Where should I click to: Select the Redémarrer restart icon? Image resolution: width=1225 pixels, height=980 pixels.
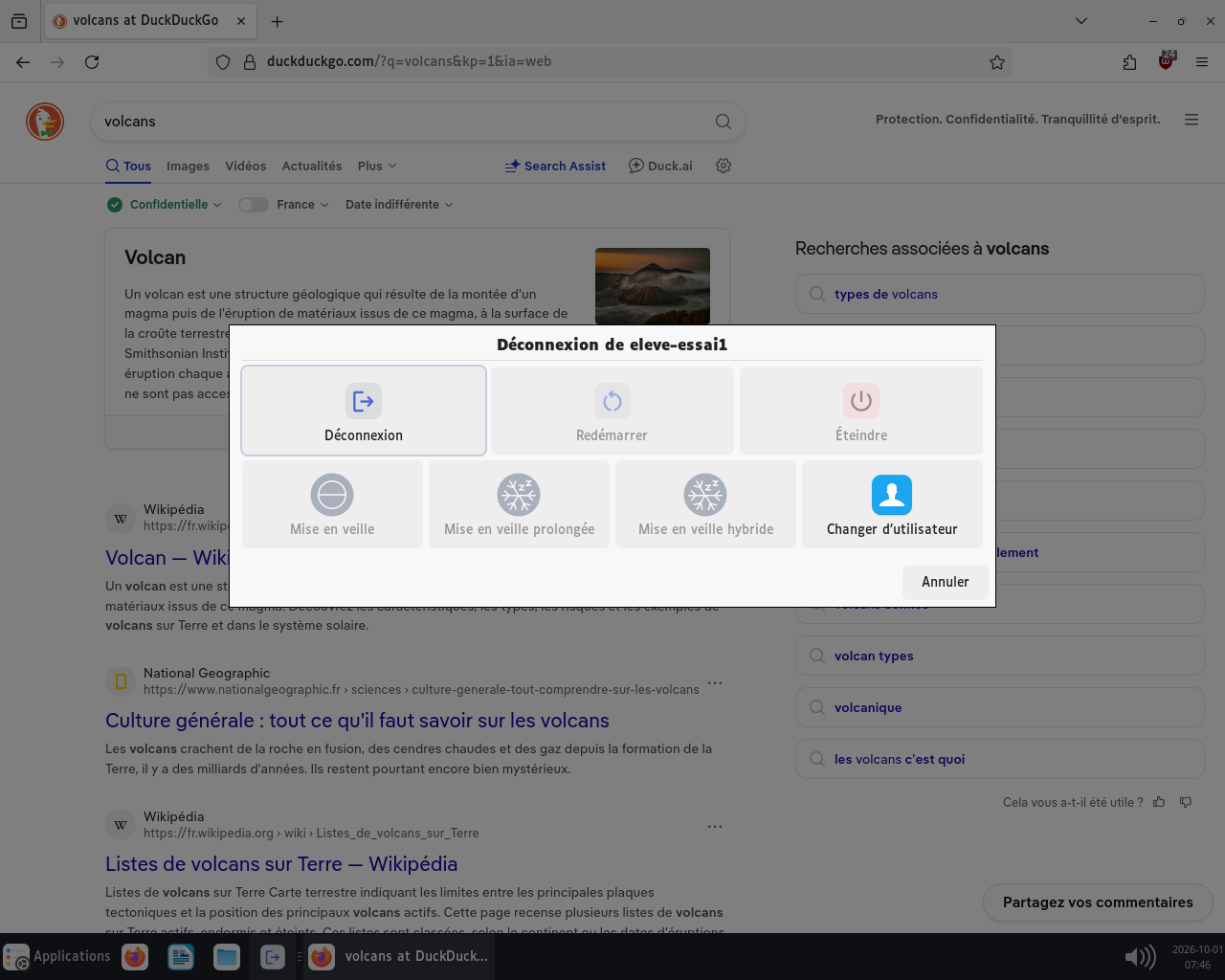point(612,401)
